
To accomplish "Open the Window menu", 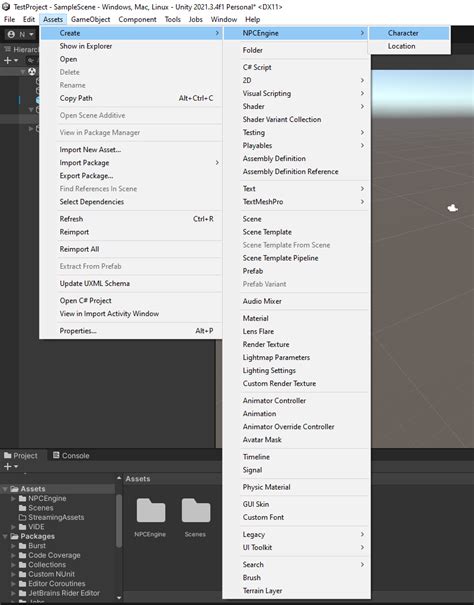I will (223, 19).
